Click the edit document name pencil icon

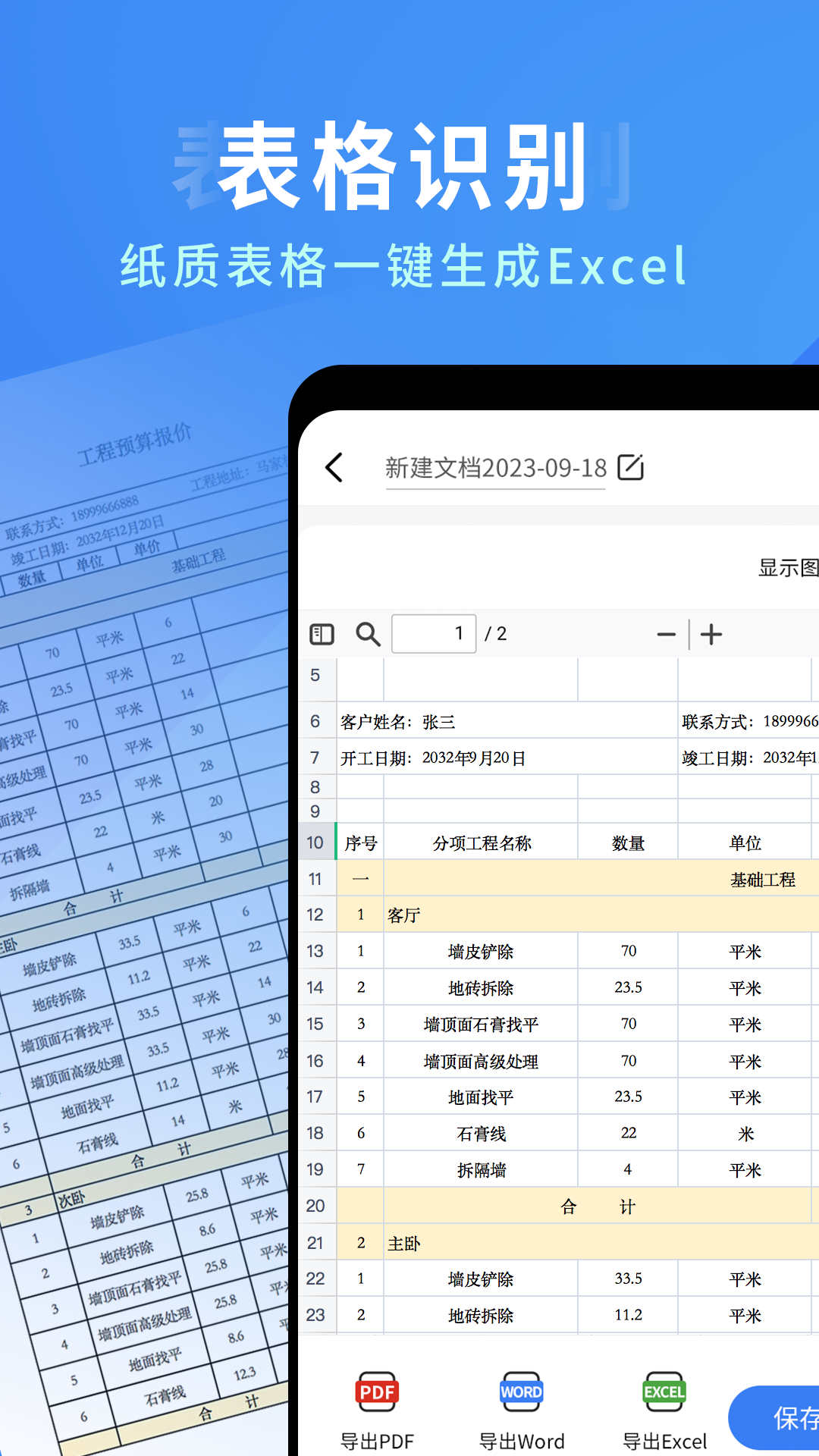tap(630, 467)
